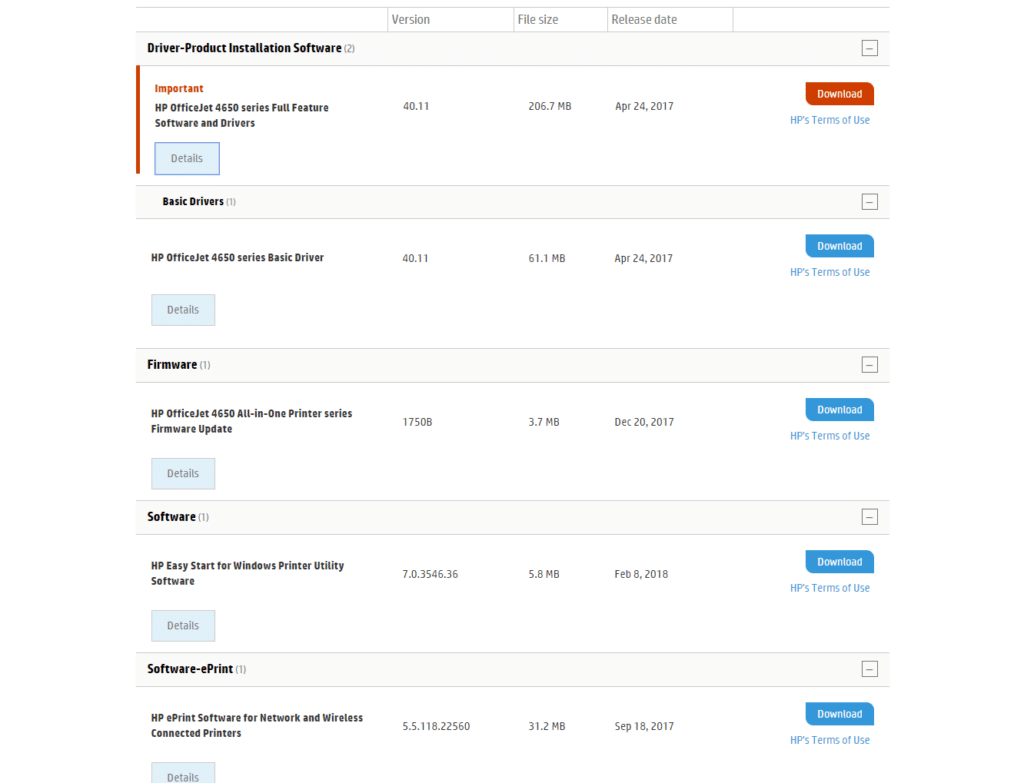Collapse the Basic Drivers section

coord(869,201)
